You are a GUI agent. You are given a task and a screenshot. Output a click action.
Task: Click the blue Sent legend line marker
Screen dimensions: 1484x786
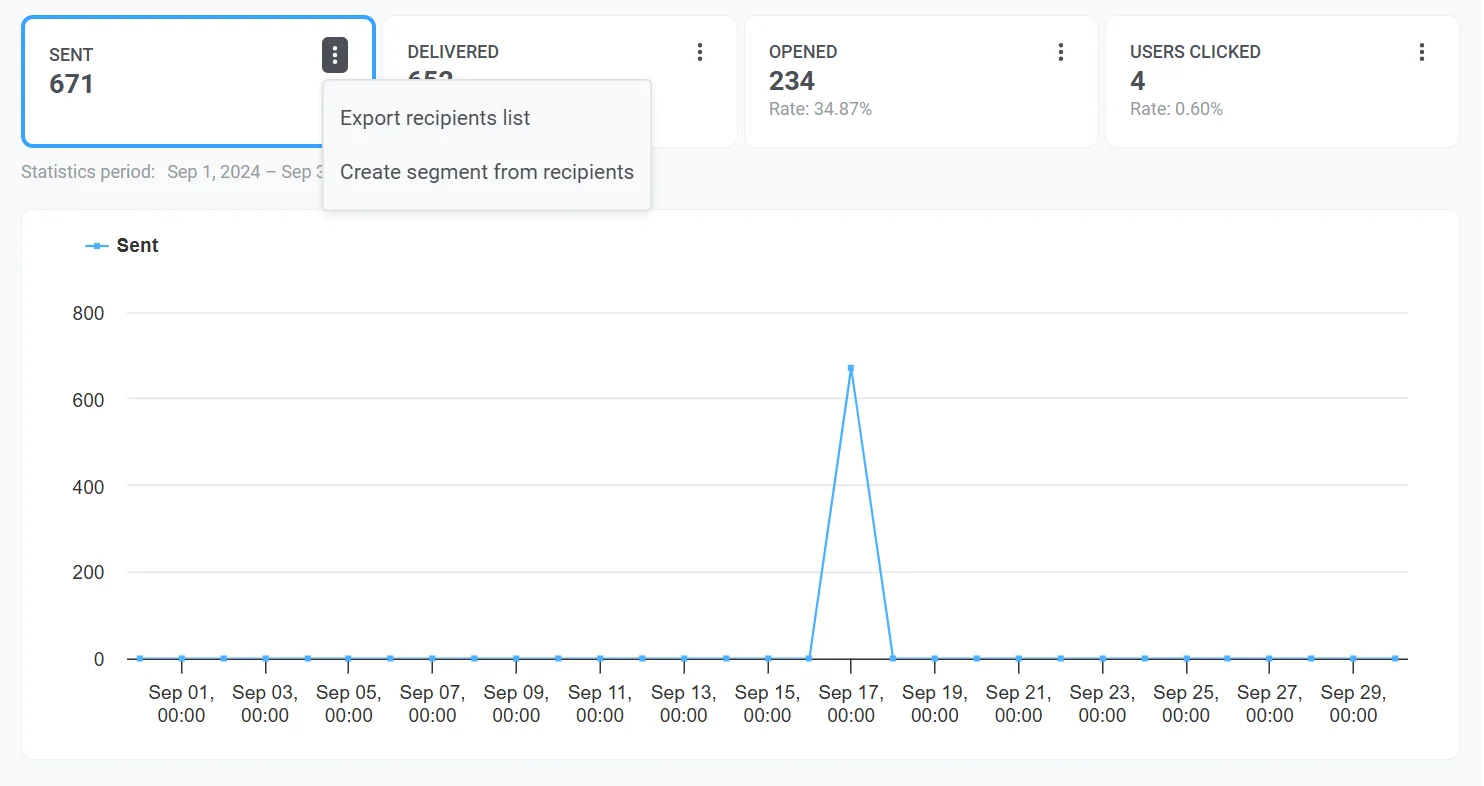click(x=97, y=244)
